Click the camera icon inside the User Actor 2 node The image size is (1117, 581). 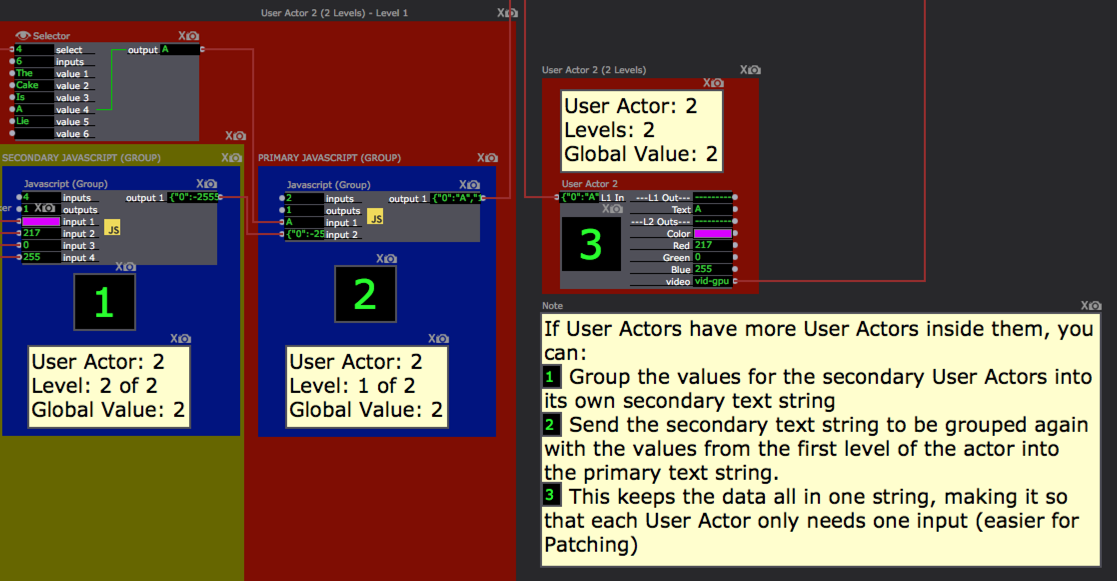point(614,210)
